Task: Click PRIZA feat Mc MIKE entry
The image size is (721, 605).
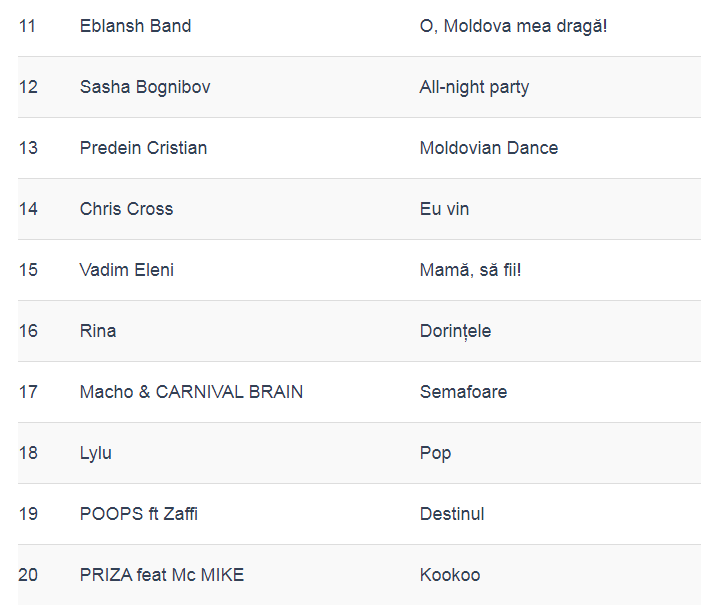Action: pos(162,575)
